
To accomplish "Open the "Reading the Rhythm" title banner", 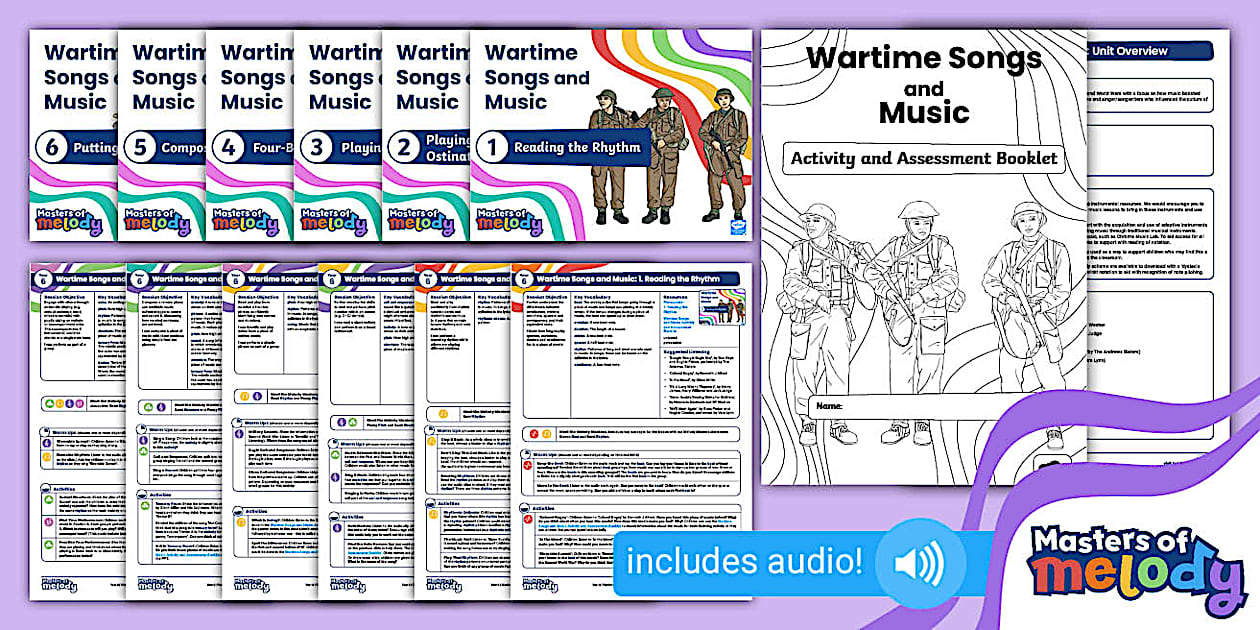I will (x=575, y=148).
